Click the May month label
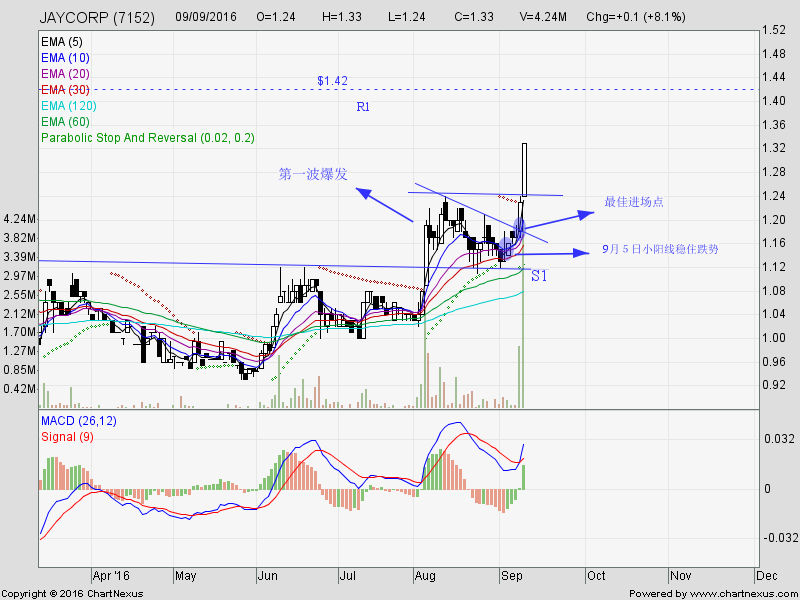 click(x=185, y=576)
